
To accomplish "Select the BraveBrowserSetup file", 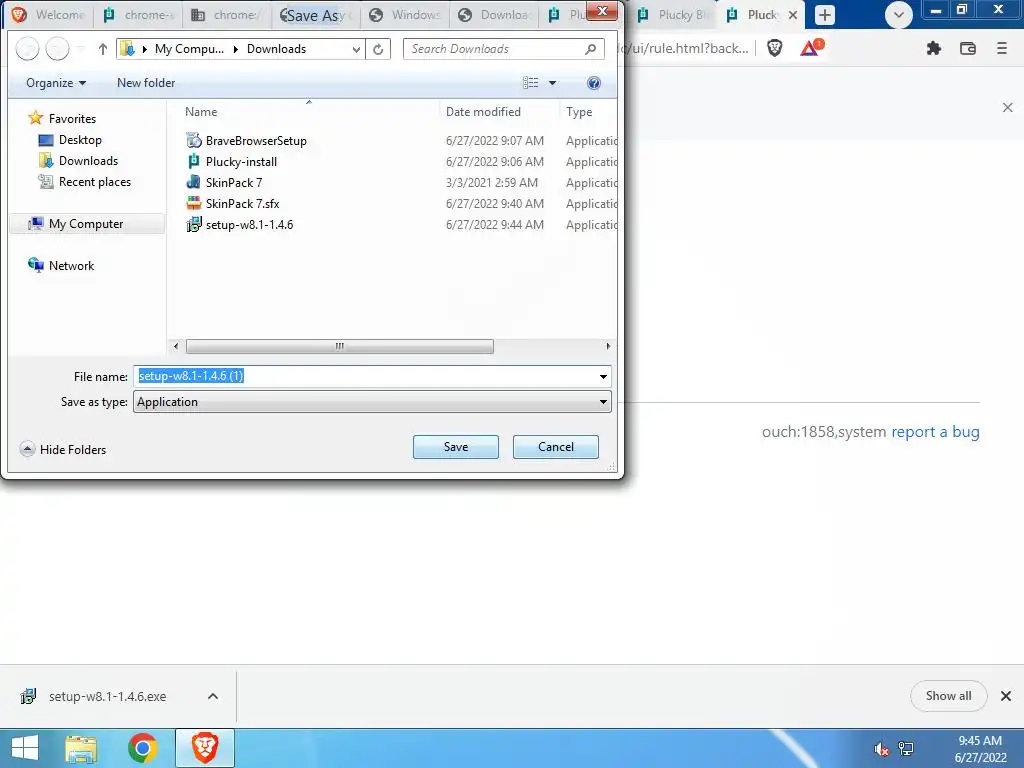I will [x=246, y=140].
